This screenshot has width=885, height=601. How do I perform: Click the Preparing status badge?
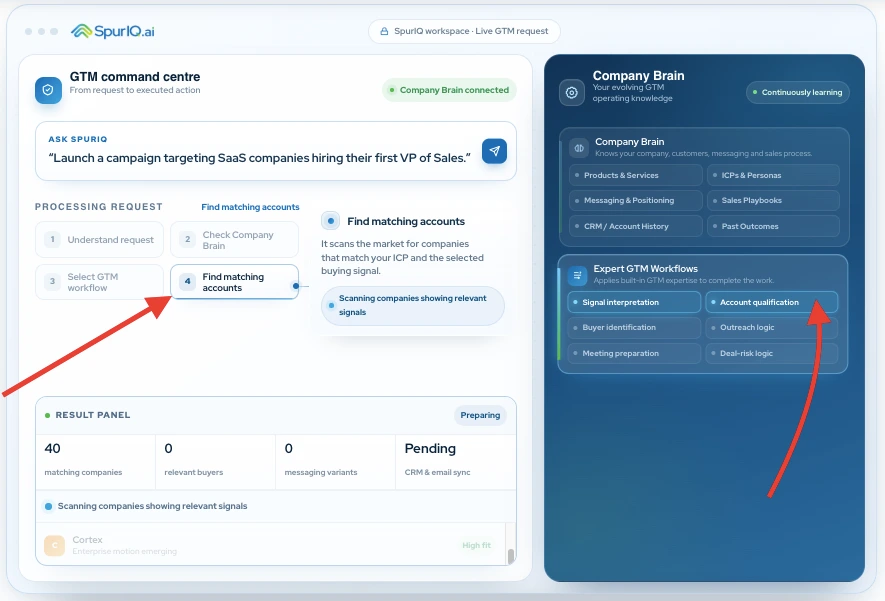pos(480,415)
